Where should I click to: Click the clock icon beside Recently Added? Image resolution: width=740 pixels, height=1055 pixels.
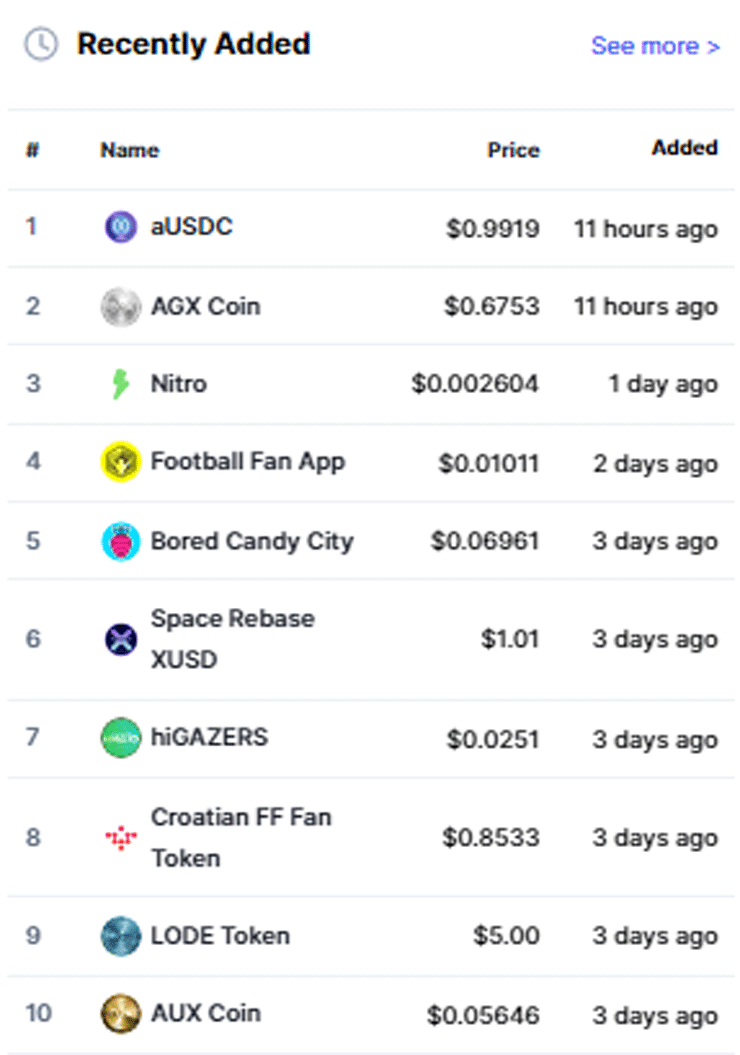click(x=42, y=44)
